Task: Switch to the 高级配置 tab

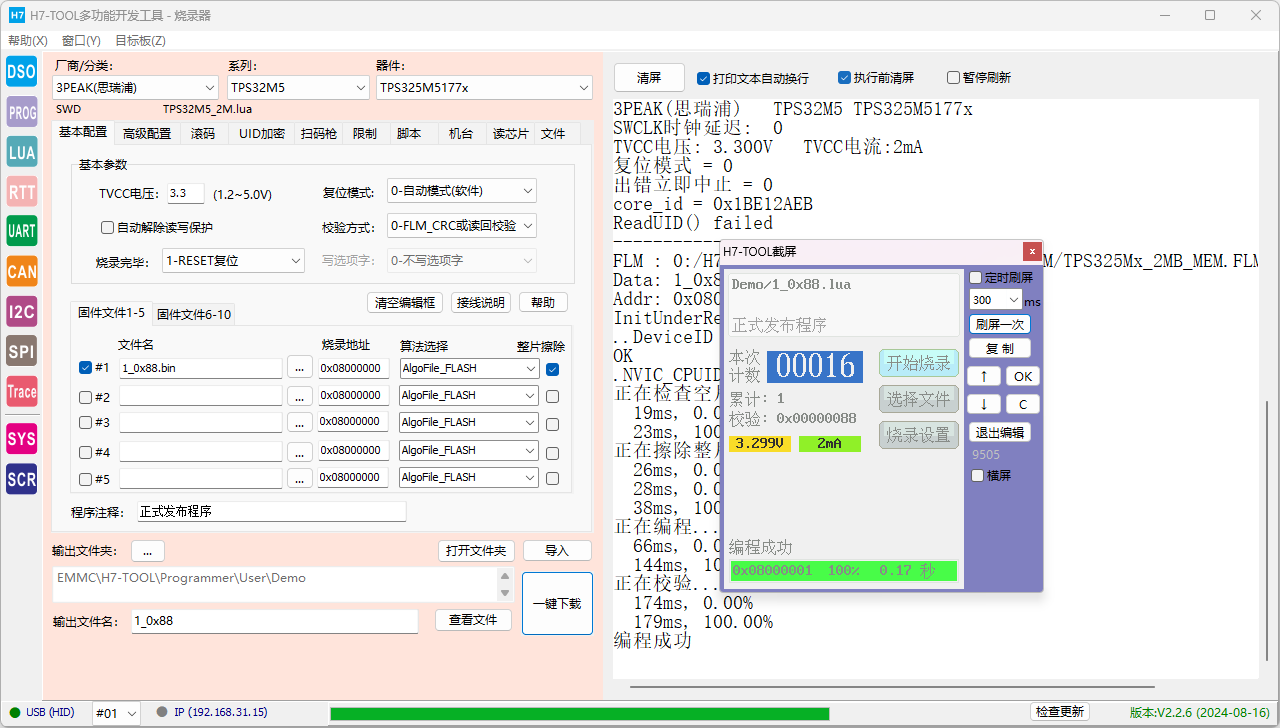Action: coord(146,133)
